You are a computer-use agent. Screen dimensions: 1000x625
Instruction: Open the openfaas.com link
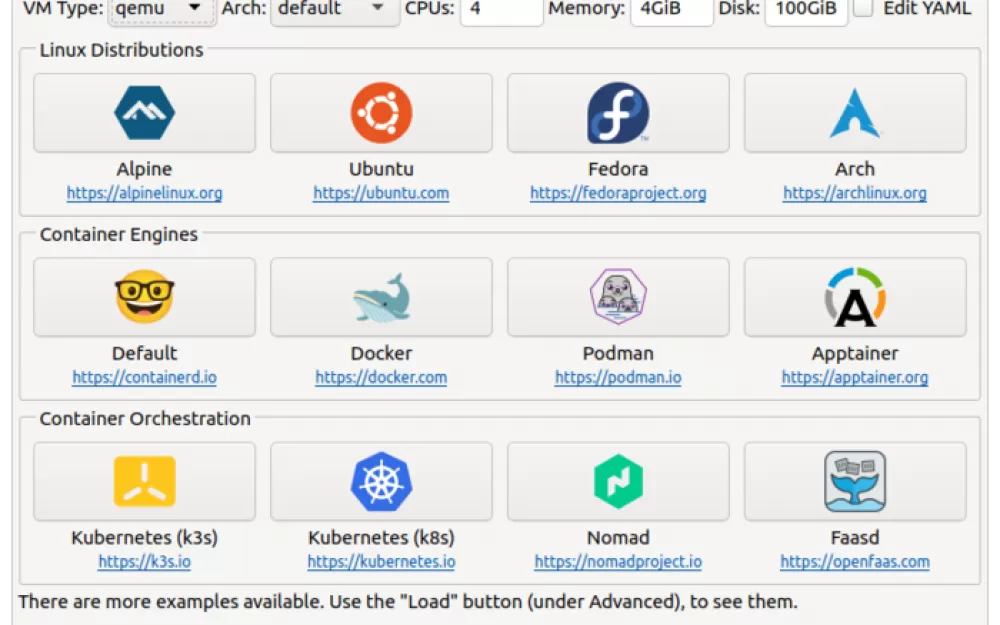[x=855, y=561]
